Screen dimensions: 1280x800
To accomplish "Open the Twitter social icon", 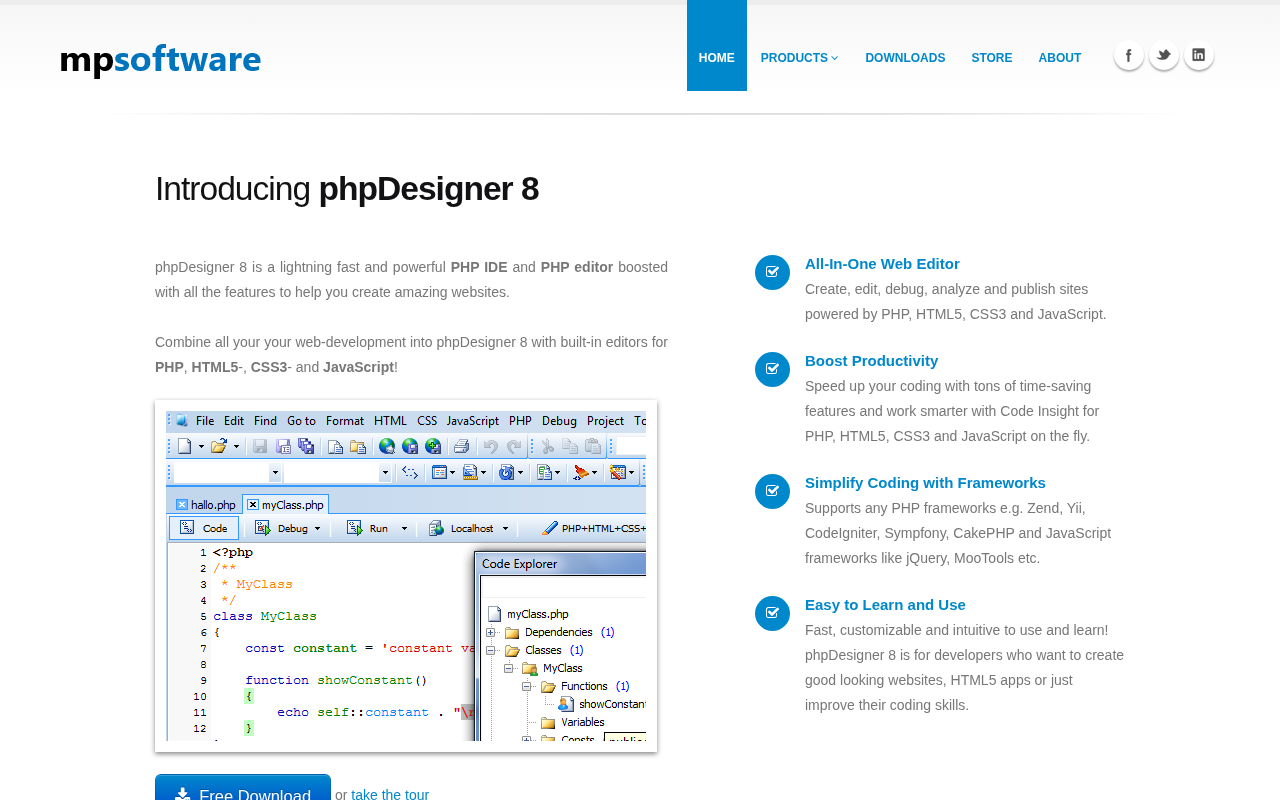I will point(1164,55).
